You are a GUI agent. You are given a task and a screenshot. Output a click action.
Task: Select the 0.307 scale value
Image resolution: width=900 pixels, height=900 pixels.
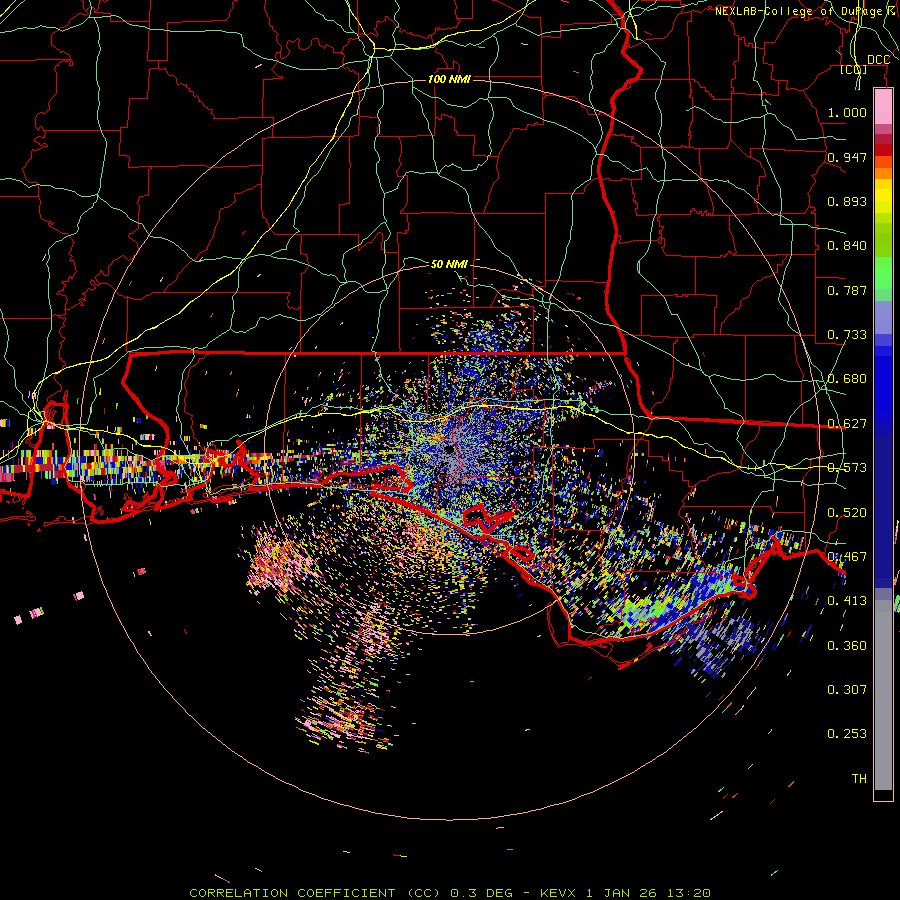(x=847, y=689)
